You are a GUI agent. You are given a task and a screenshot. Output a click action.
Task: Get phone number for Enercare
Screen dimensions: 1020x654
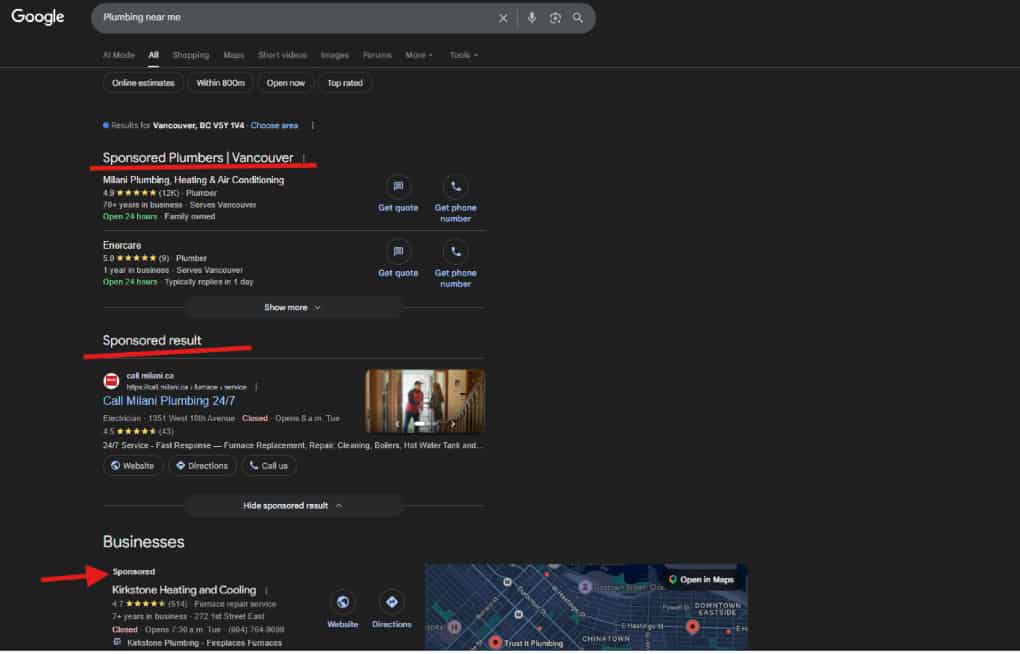pos(455,263)
